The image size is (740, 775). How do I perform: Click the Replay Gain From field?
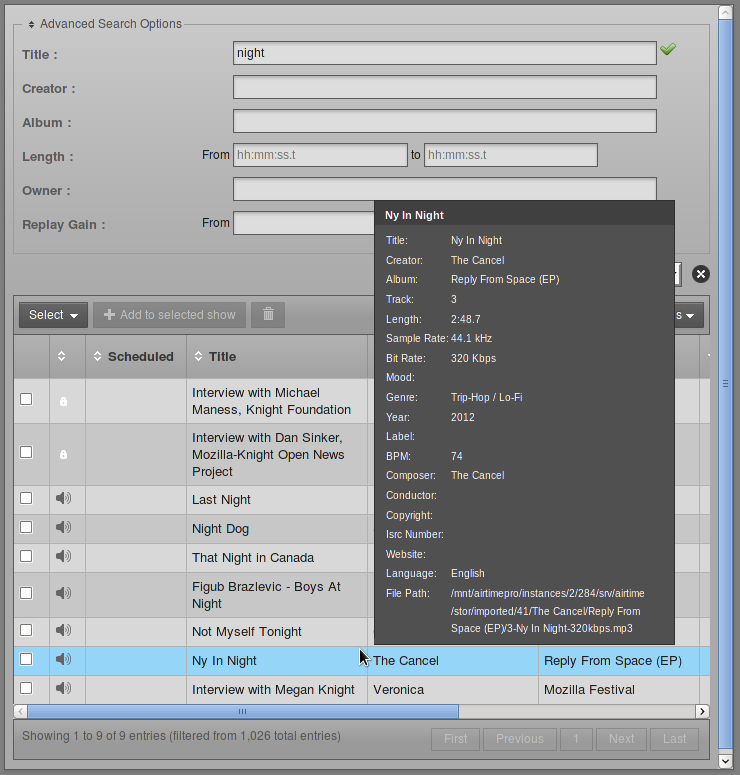(304, 223)
